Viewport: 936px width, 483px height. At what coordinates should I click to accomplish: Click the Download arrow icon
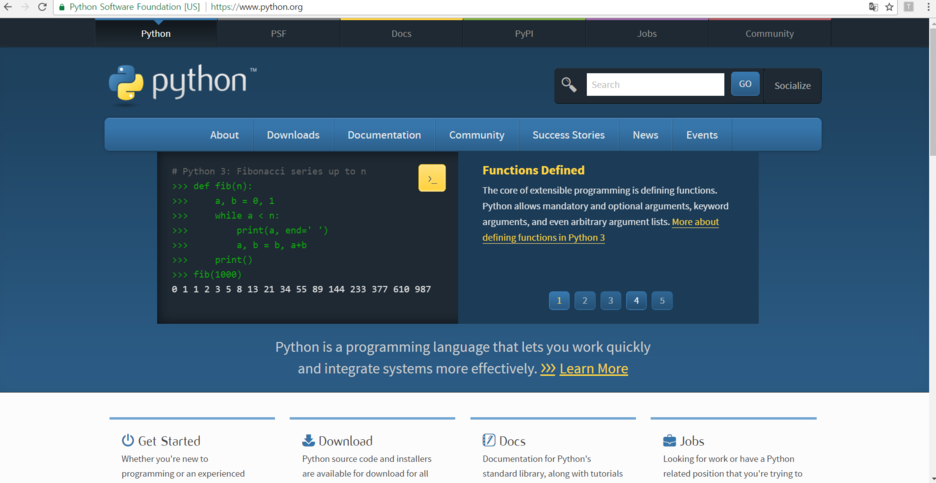[309, 441]
